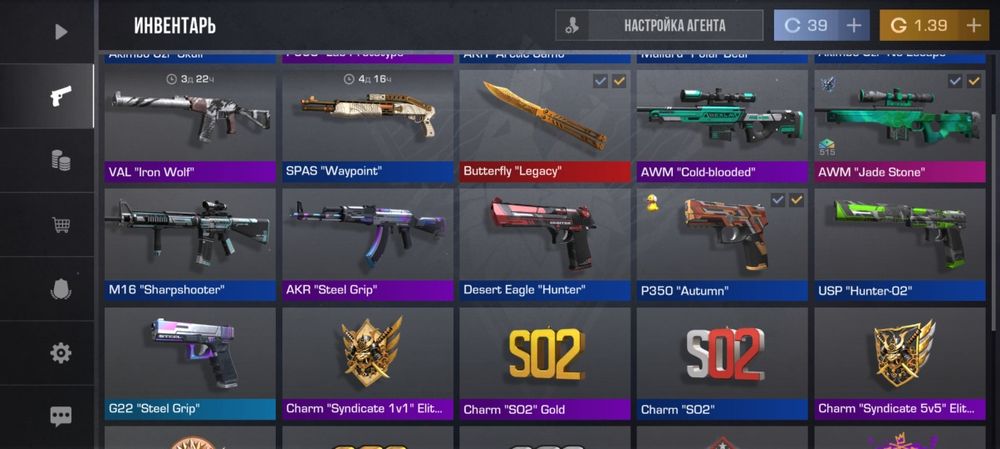Select the Desert Eagle "Hunter" item
The height and width of the screenshot is (449, 1000).
click(545, 244)
